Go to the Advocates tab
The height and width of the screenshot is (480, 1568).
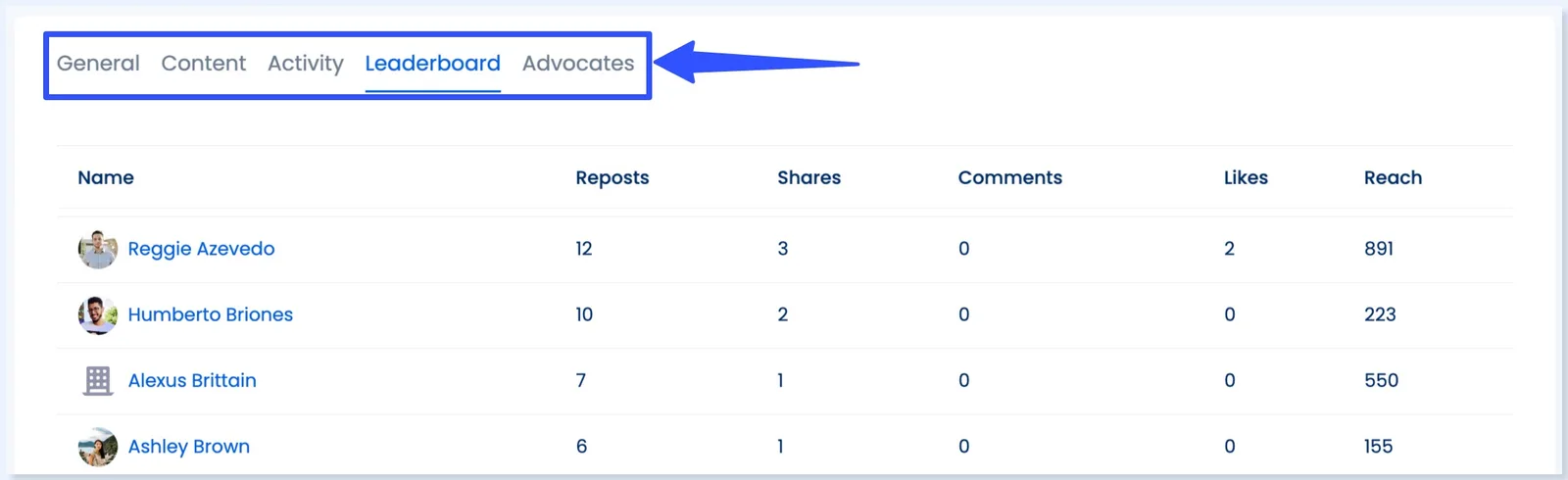click(578, 64)
